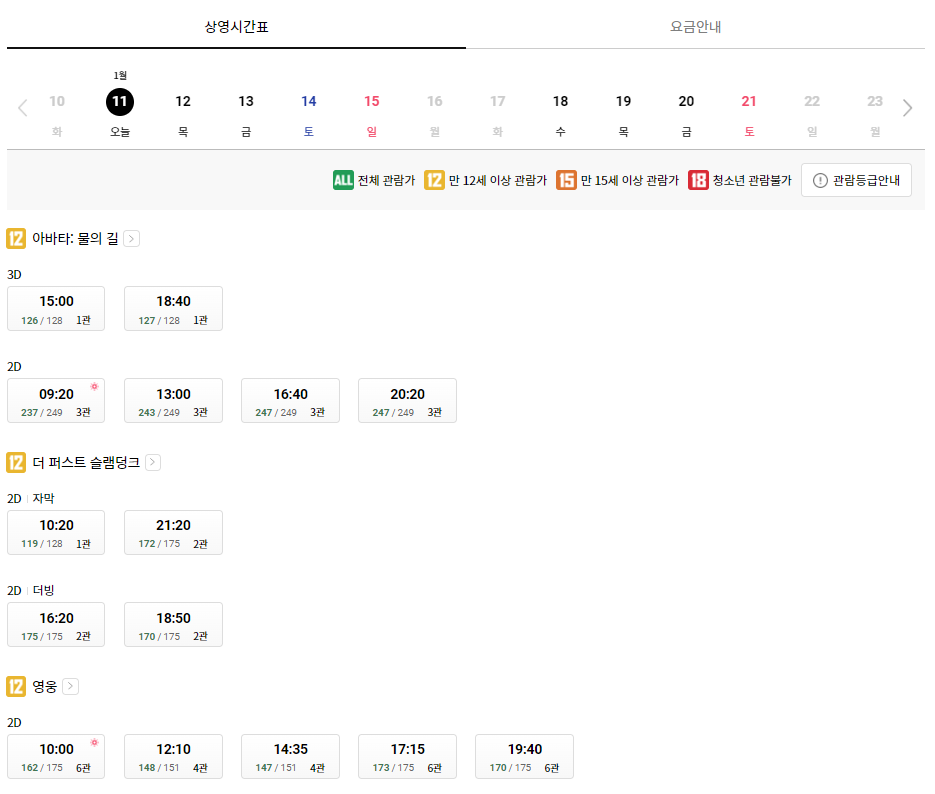The width and height of the screenshot is (935, 794).
Task: Expand the 영웅 movie detail chevron
Action: (69, 686)
